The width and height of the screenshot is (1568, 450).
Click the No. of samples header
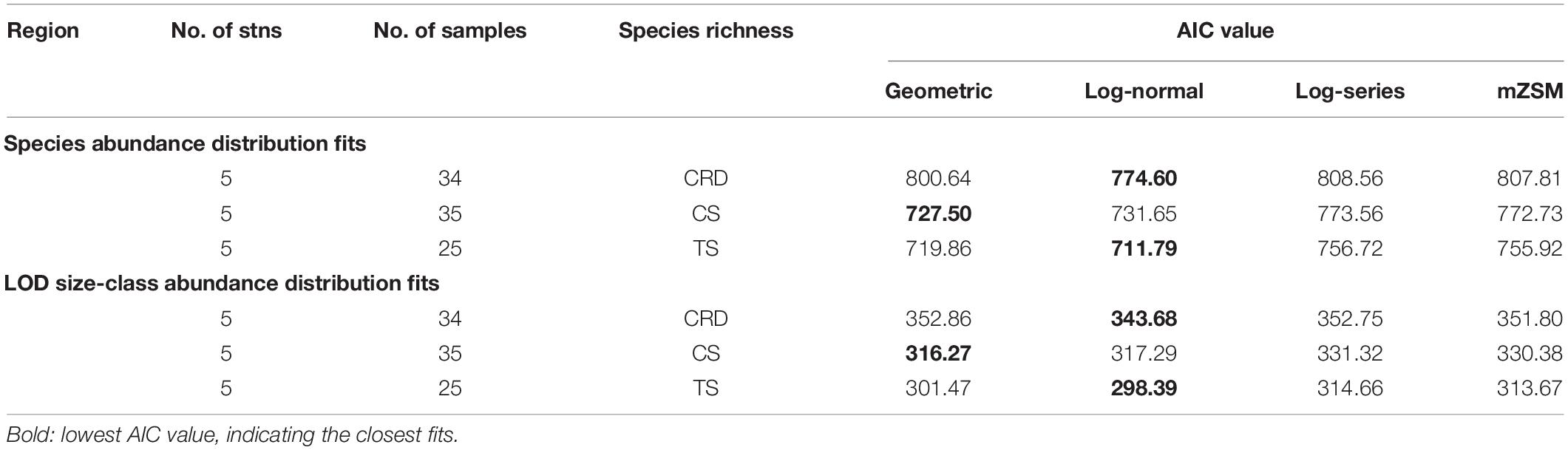[x=450, y=31]
